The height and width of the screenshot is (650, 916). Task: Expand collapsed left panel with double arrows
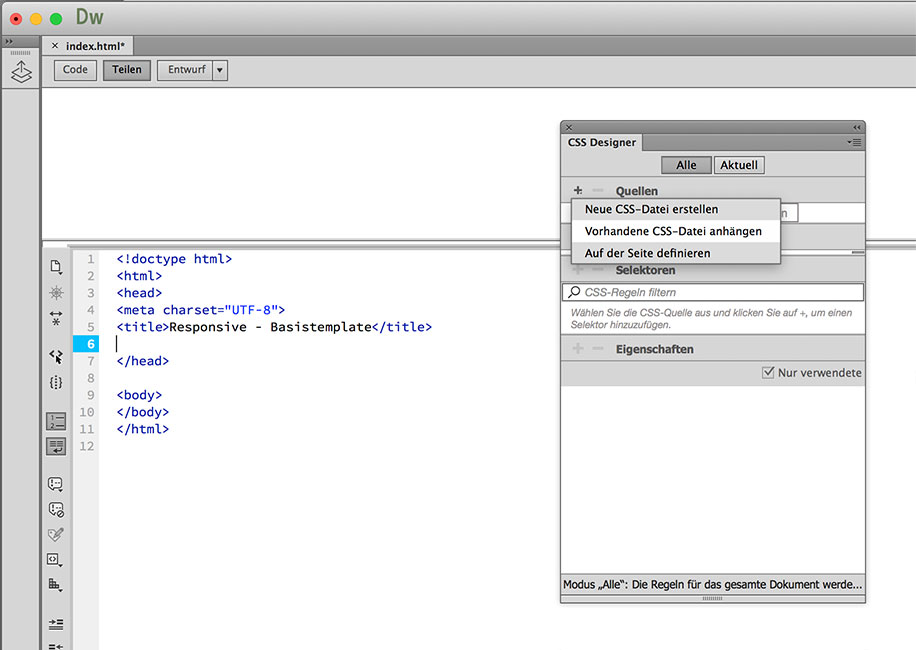[9, 42]
